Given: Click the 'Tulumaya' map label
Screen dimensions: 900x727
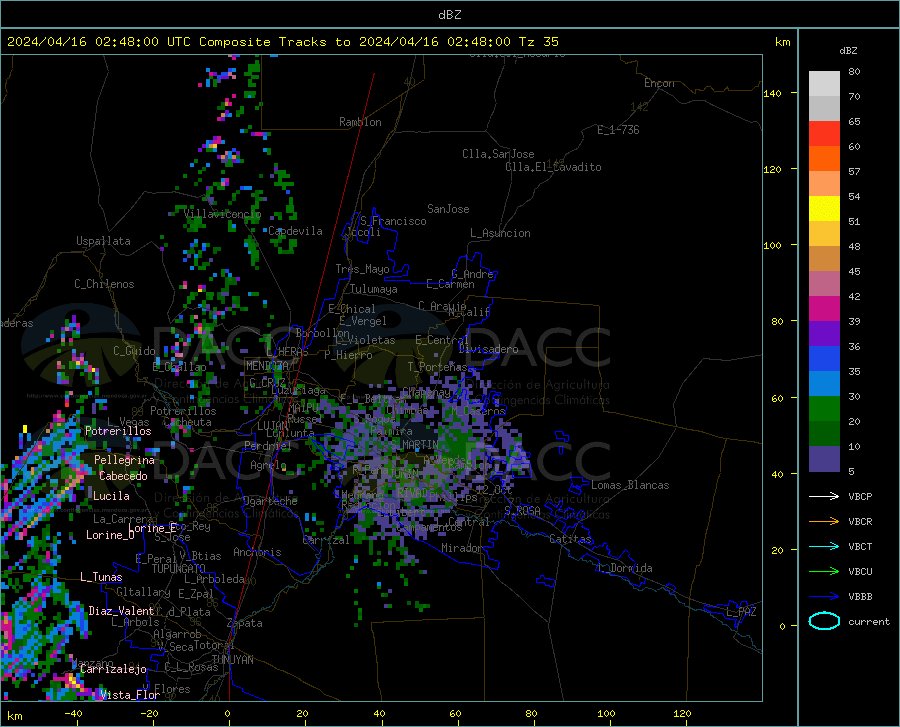Looking at the screenshot, I should [x=374, y=289].
